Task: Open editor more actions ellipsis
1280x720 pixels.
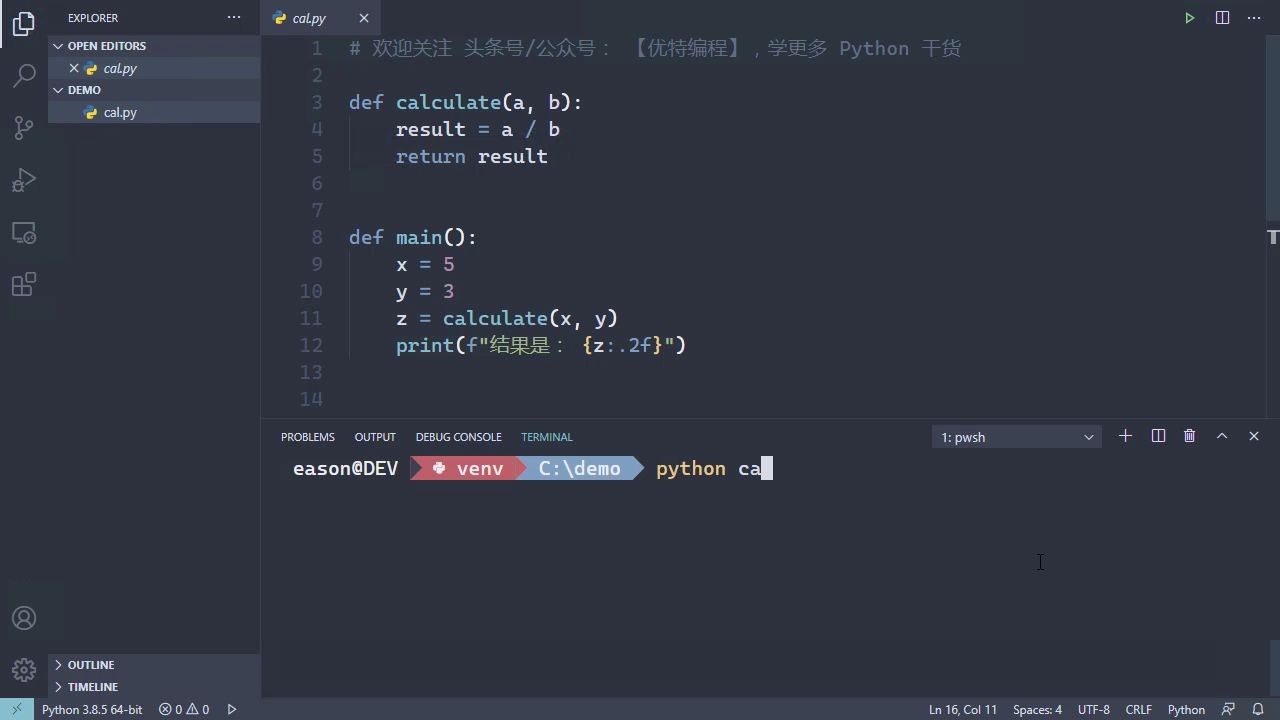Action: coord(1254,18)
